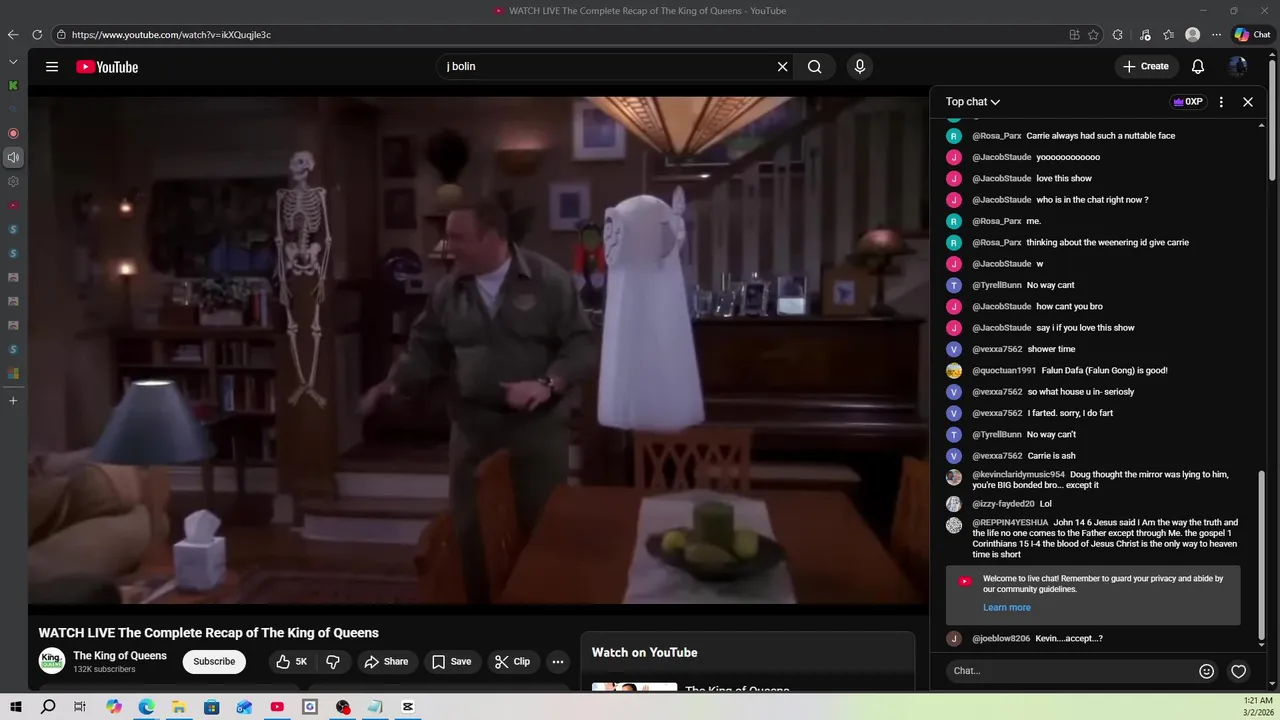This screenshot has height=720, width=1280.
Task: Reload the page with refresh button
Action: tap(37, 35)
